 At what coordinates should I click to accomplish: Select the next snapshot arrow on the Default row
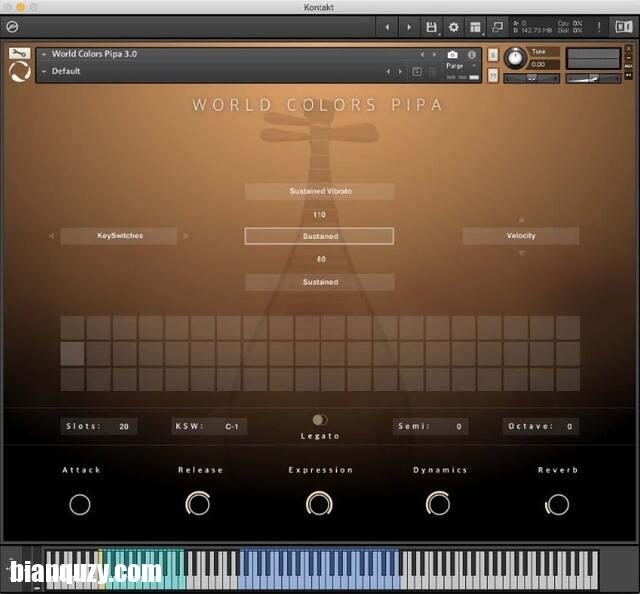click(x=400, y=71)
